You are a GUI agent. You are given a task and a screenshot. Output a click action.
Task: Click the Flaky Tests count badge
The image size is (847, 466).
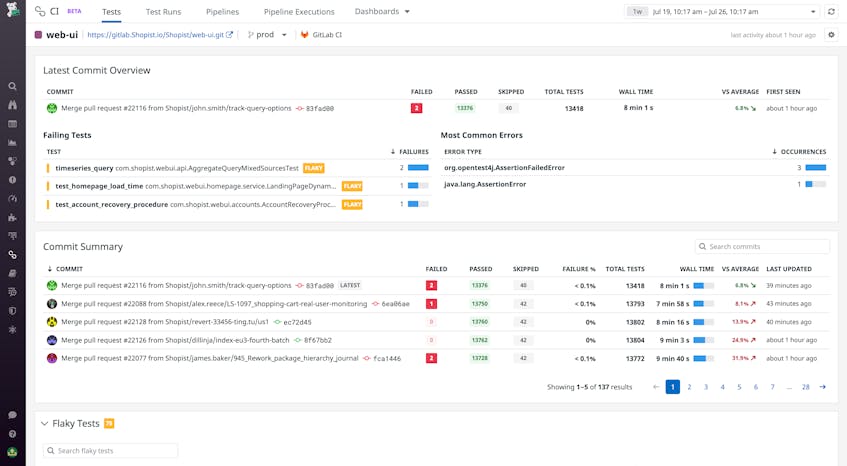(109, 423)
